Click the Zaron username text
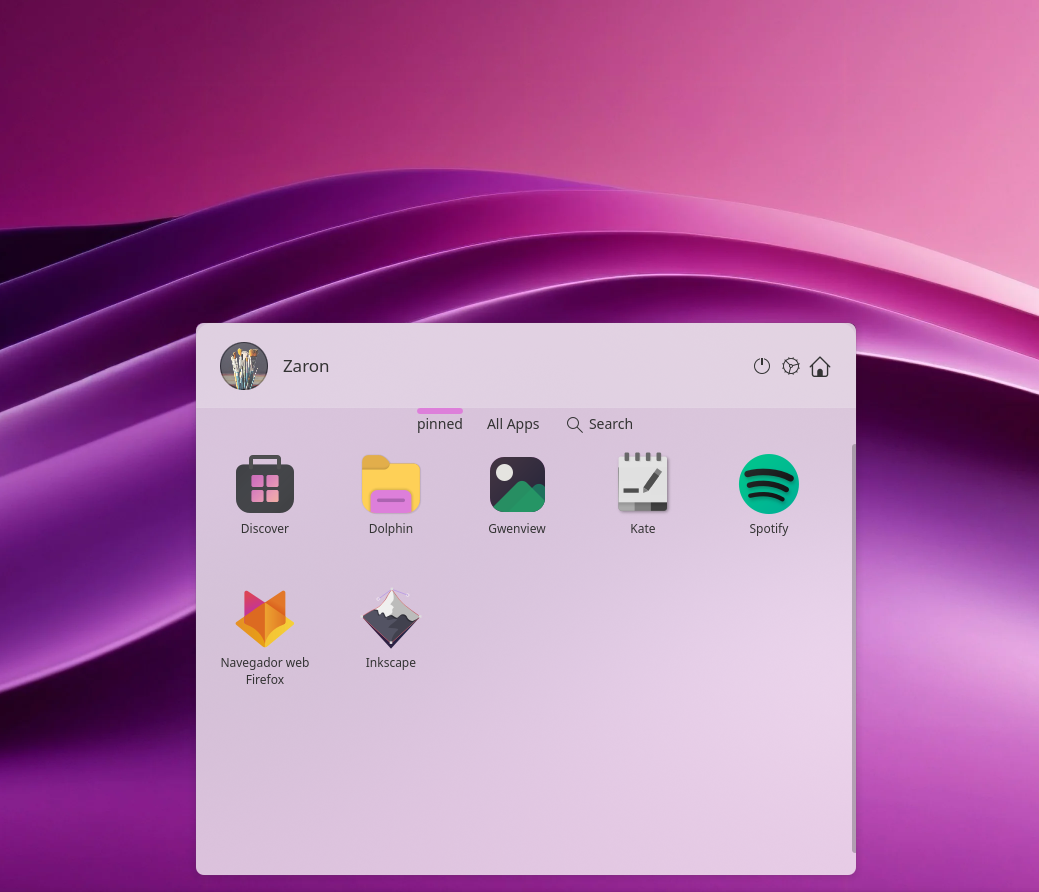 [x=305, y=366]
